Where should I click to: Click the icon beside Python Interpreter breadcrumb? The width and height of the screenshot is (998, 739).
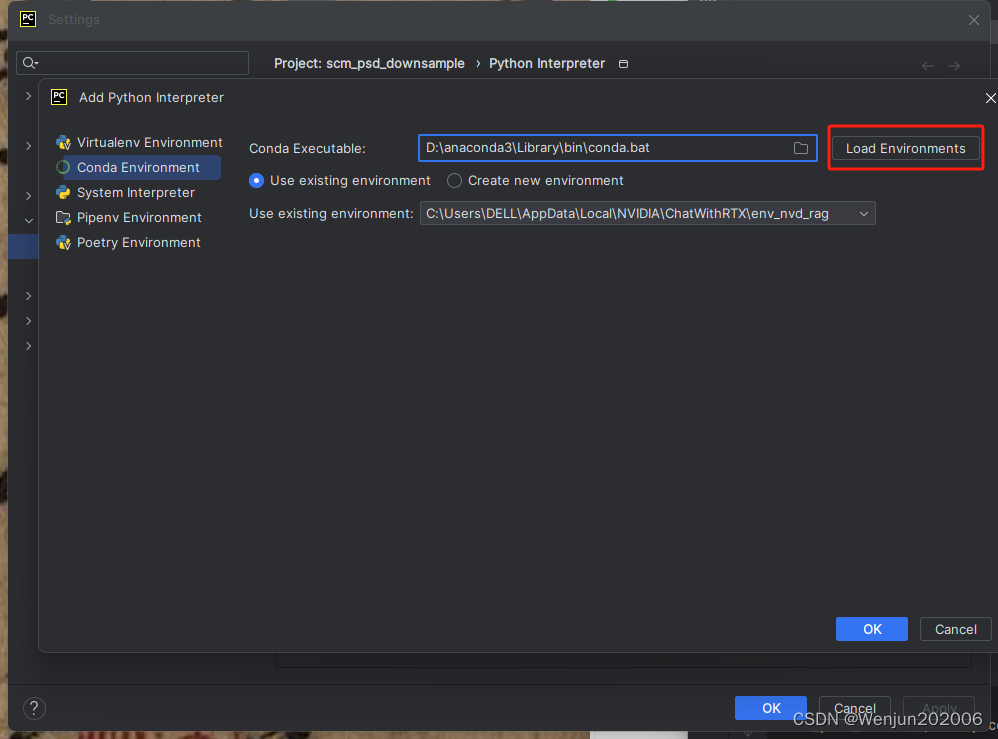pyautogui.click(x=623, y=63)
